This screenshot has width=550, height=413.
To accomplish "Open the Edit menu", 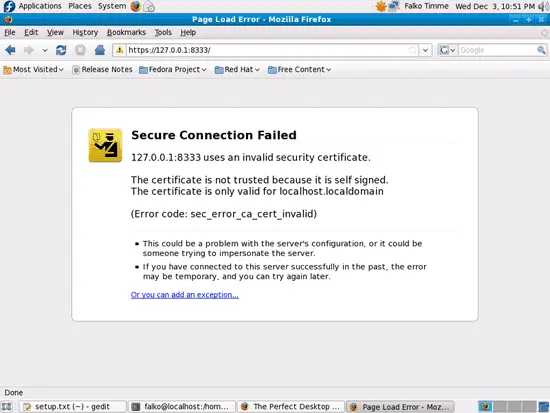I will (x=31, y=32).
